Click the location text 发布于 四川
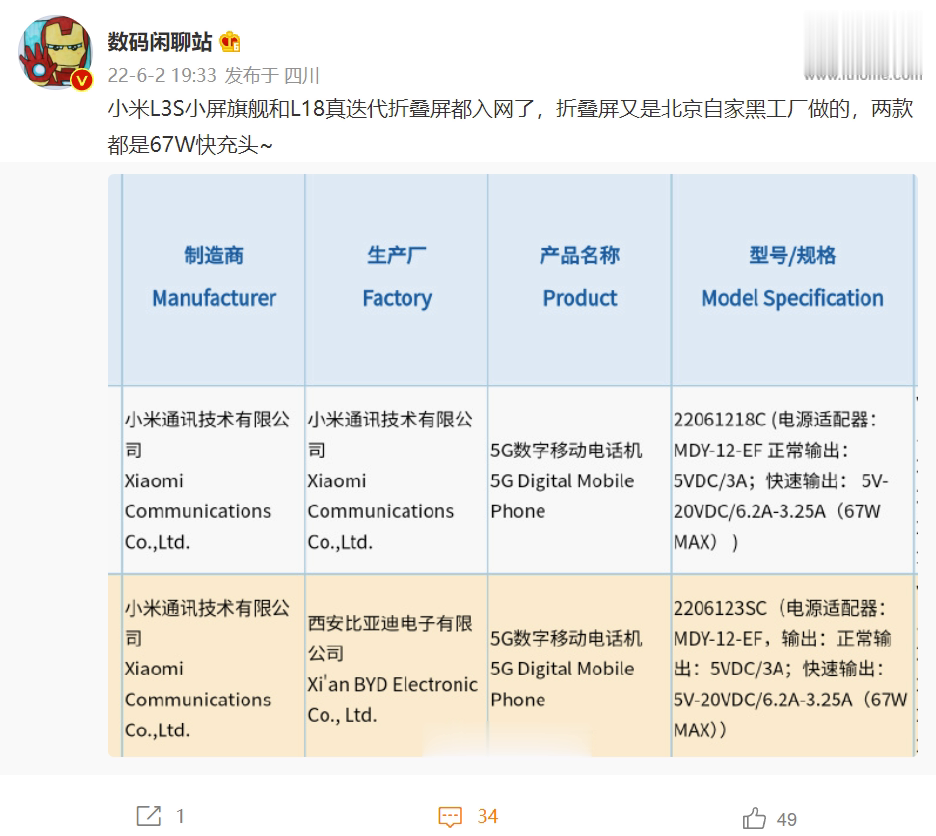936x836 pixels. [x=272, y=75]
